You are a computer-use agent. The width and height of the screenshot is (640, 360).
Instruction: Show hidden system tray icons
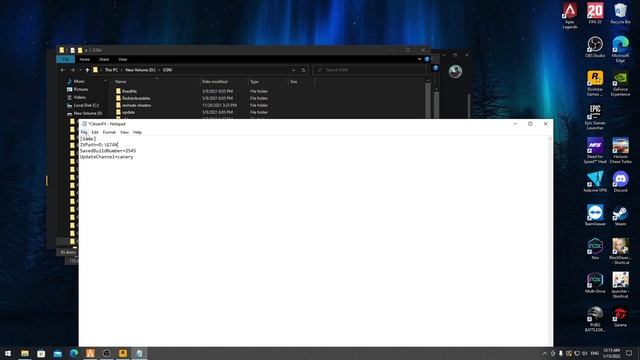(x=544, y=353)
